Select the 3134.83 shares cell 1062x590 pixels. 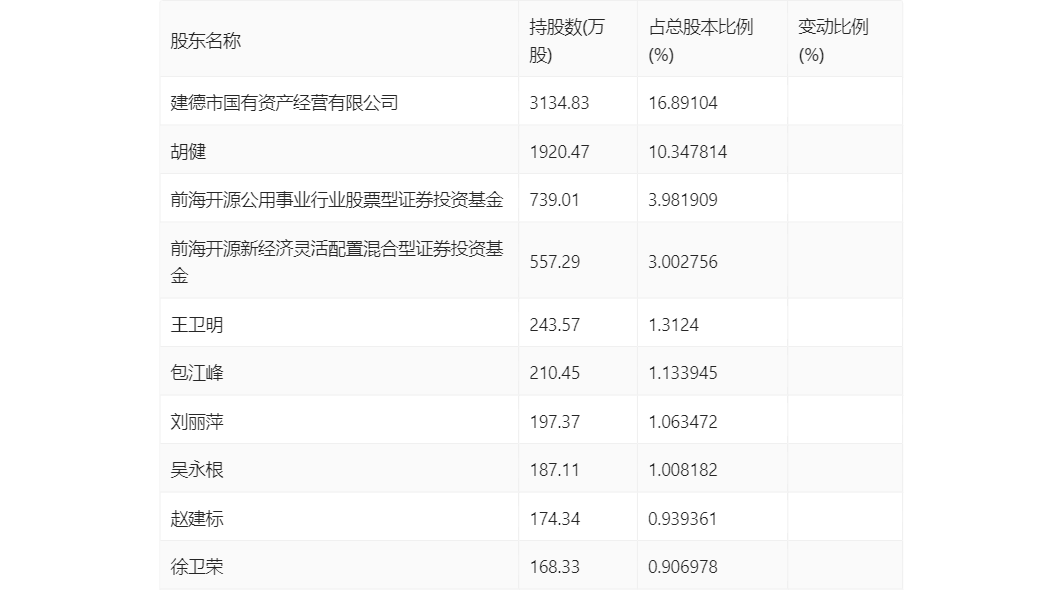[559, 103]
